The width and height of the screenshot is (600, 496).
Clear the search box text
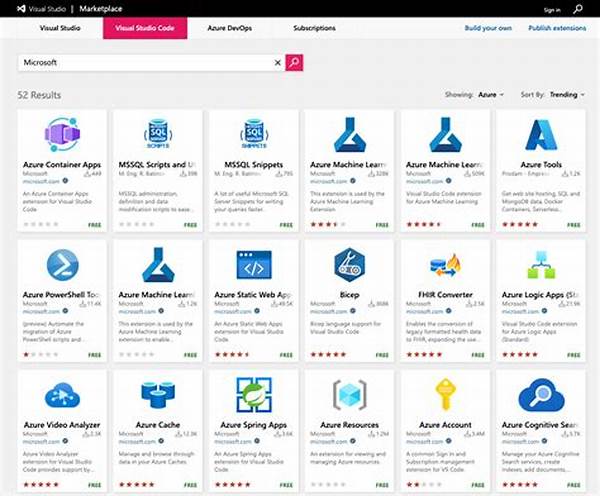(278, 63)
